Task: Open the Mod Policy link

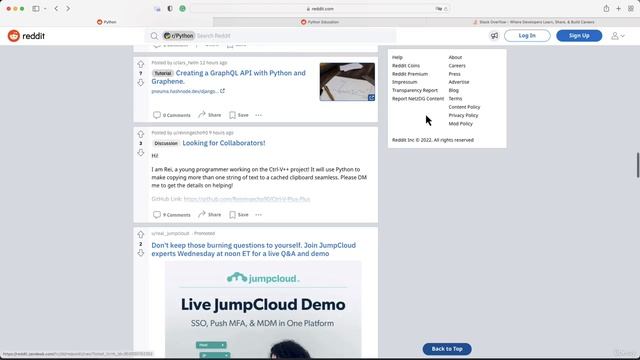Action: (x=460, y=124)
